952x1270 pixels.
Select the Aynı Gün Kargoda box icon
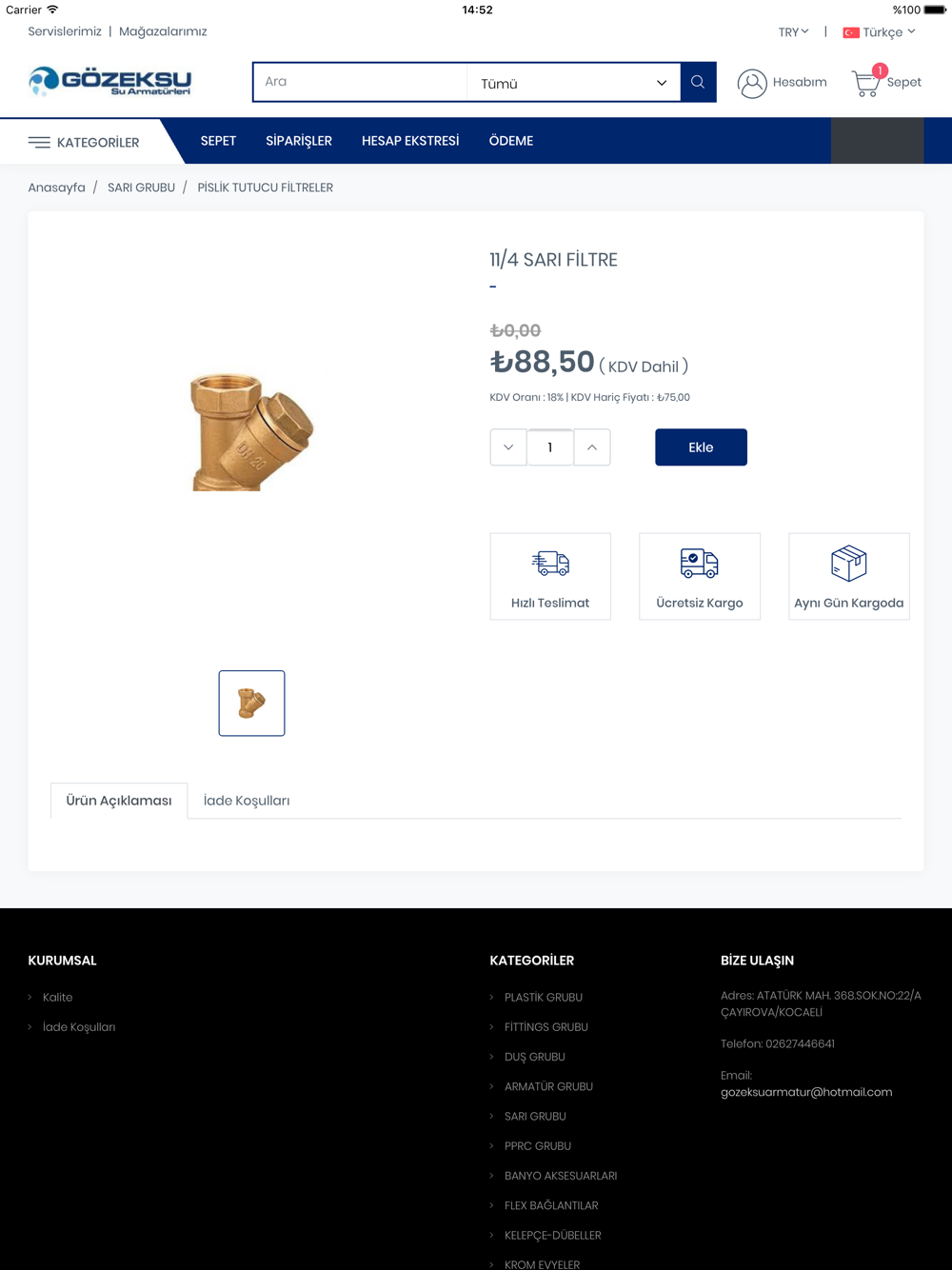[x=849, y=563]
